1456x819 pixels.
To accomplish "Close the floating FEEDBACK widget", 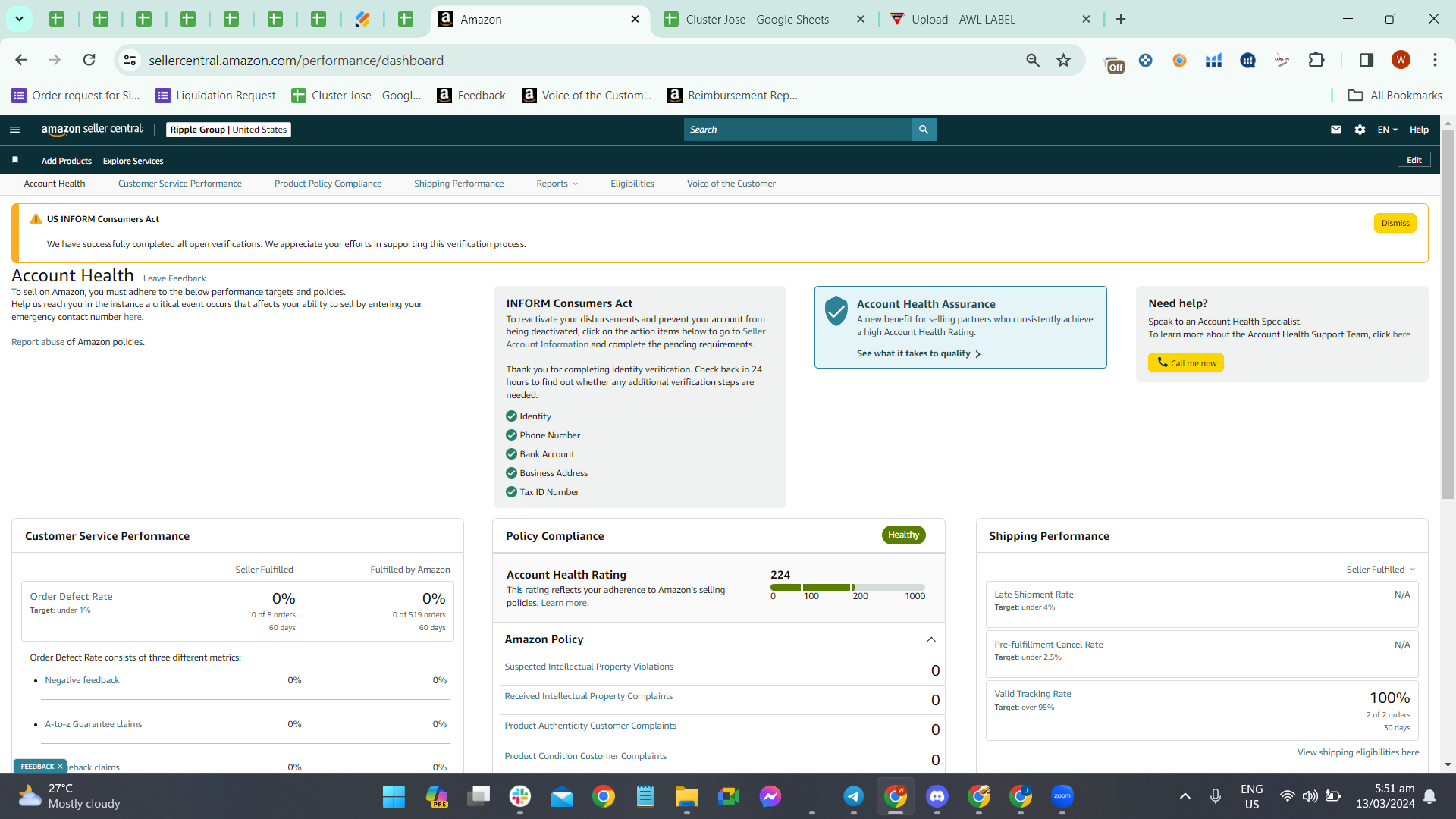I will [60, 767].
